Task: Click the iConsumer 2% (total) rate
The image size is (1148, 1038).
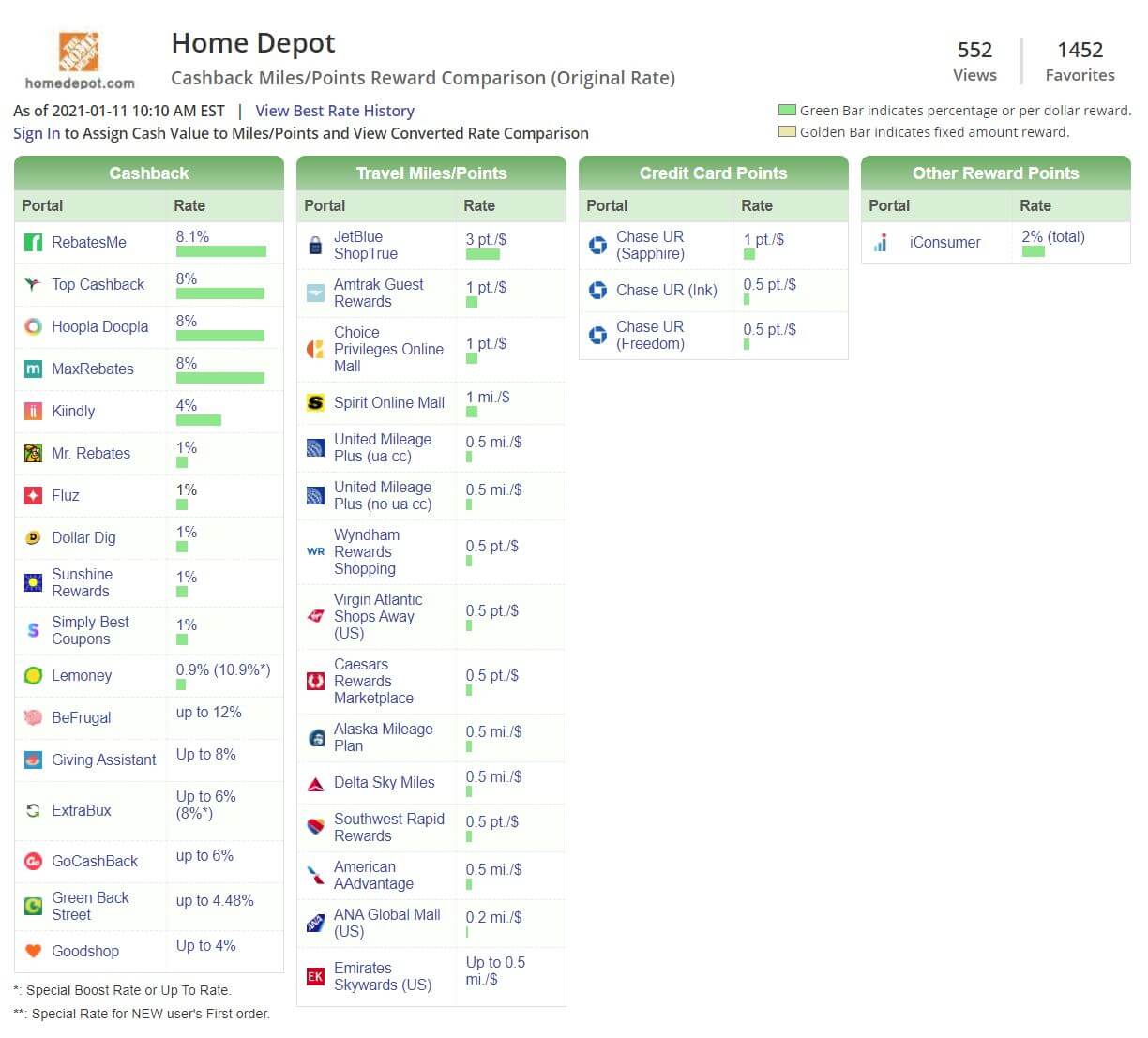Action: (1053, 236)
